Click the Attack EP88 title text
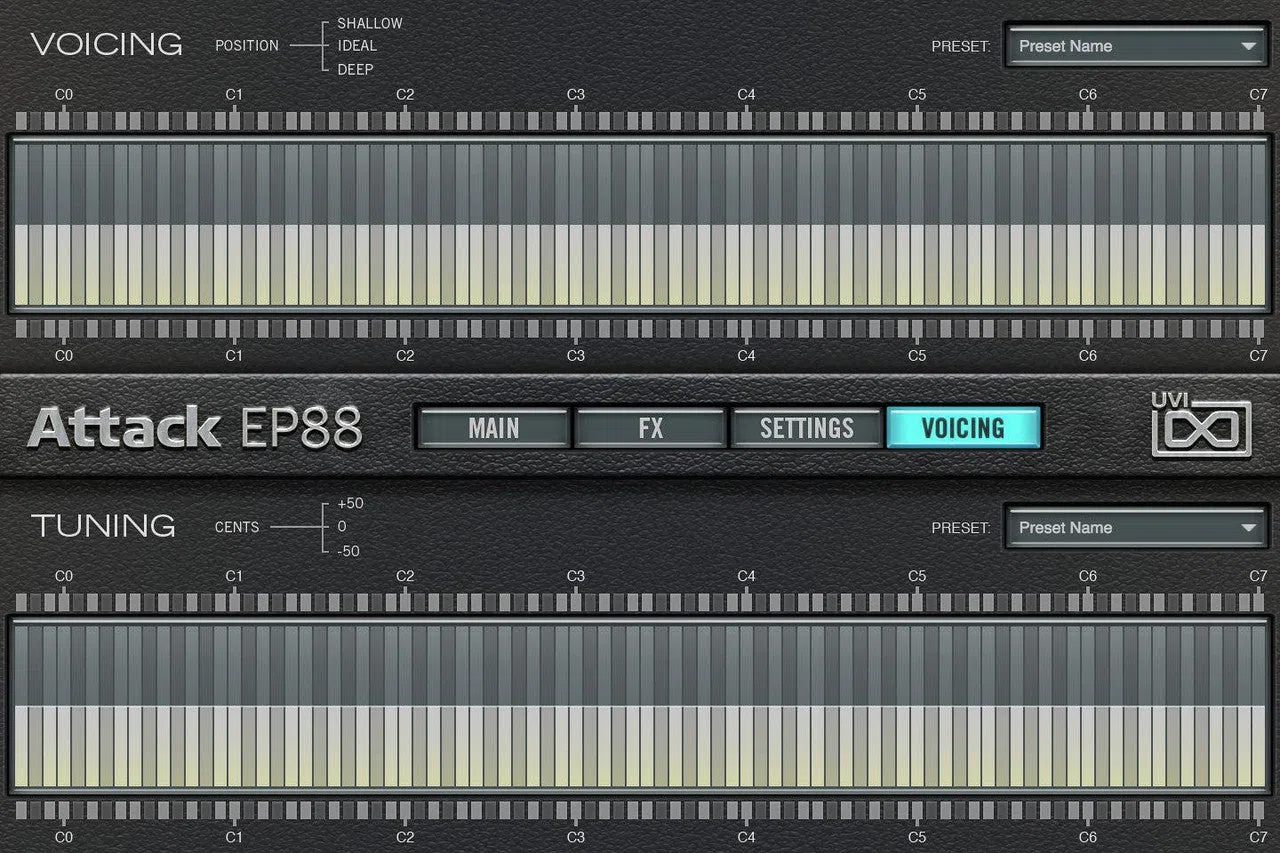 (x=195, y=428)
